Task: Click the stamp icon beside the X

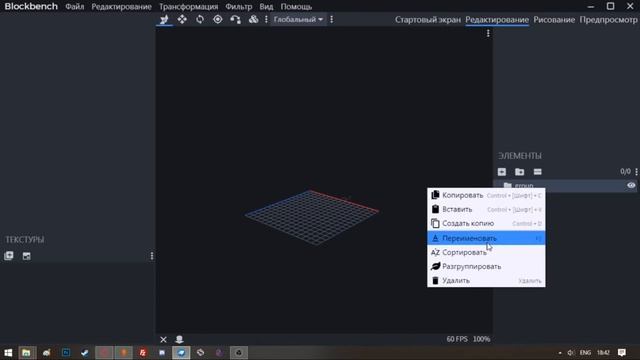Action: click(x=179, y=339)
